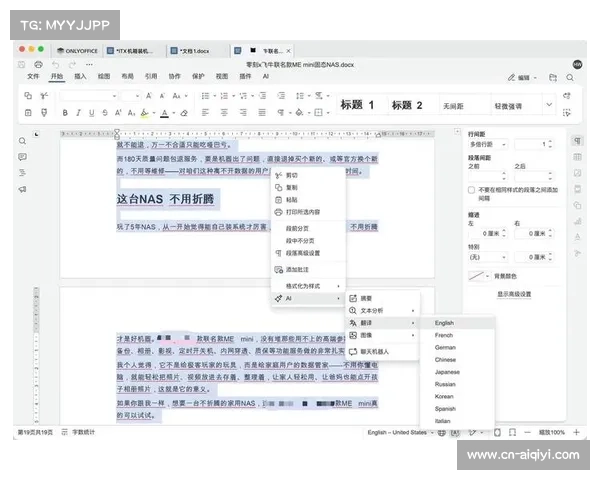600x480 pixels.
Task: Tick the no-spacing-between-same-style paragraphs checkbox
Action: click(471, 190)
